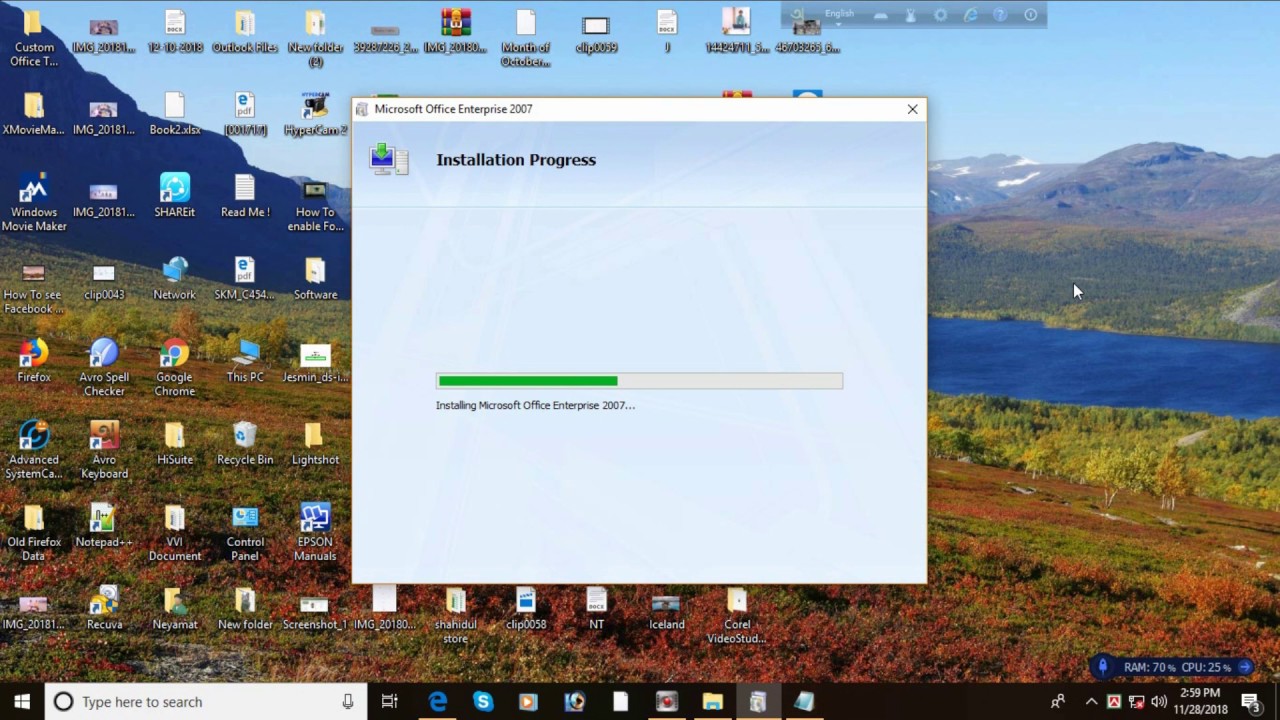Open the People icon in taskbar
The image size is (1280, 720).
click(1057, 702)
